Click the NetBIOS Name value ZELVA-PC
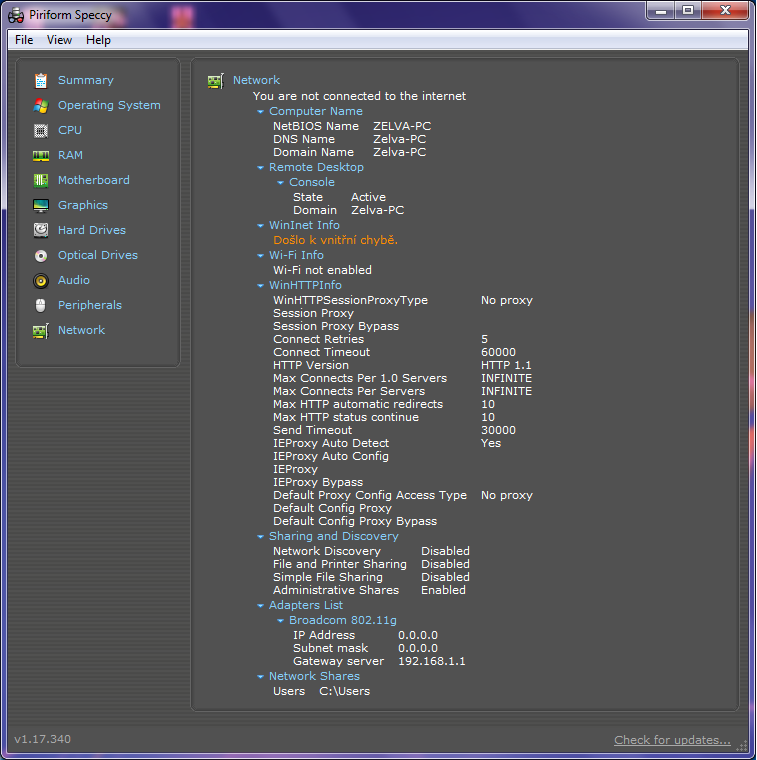Screen dimensions: 757x760 click(402, 126)
